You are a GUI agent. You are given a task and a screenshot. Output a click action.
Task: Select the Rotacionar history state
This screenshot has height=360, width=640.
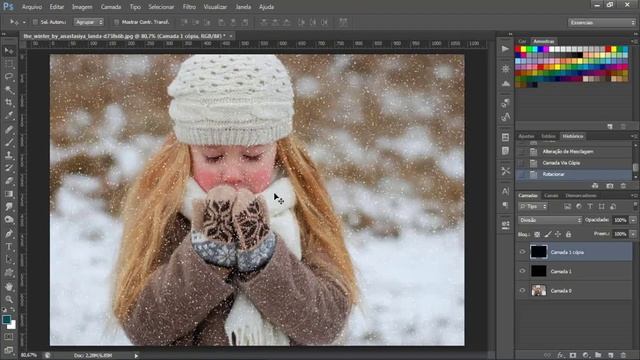575,174
